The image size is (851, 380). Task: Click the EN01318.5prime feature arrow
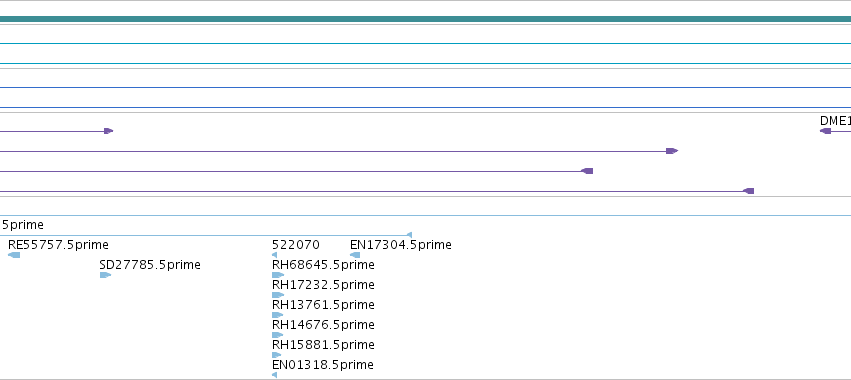pyautogui.click(x=274, y=375)
